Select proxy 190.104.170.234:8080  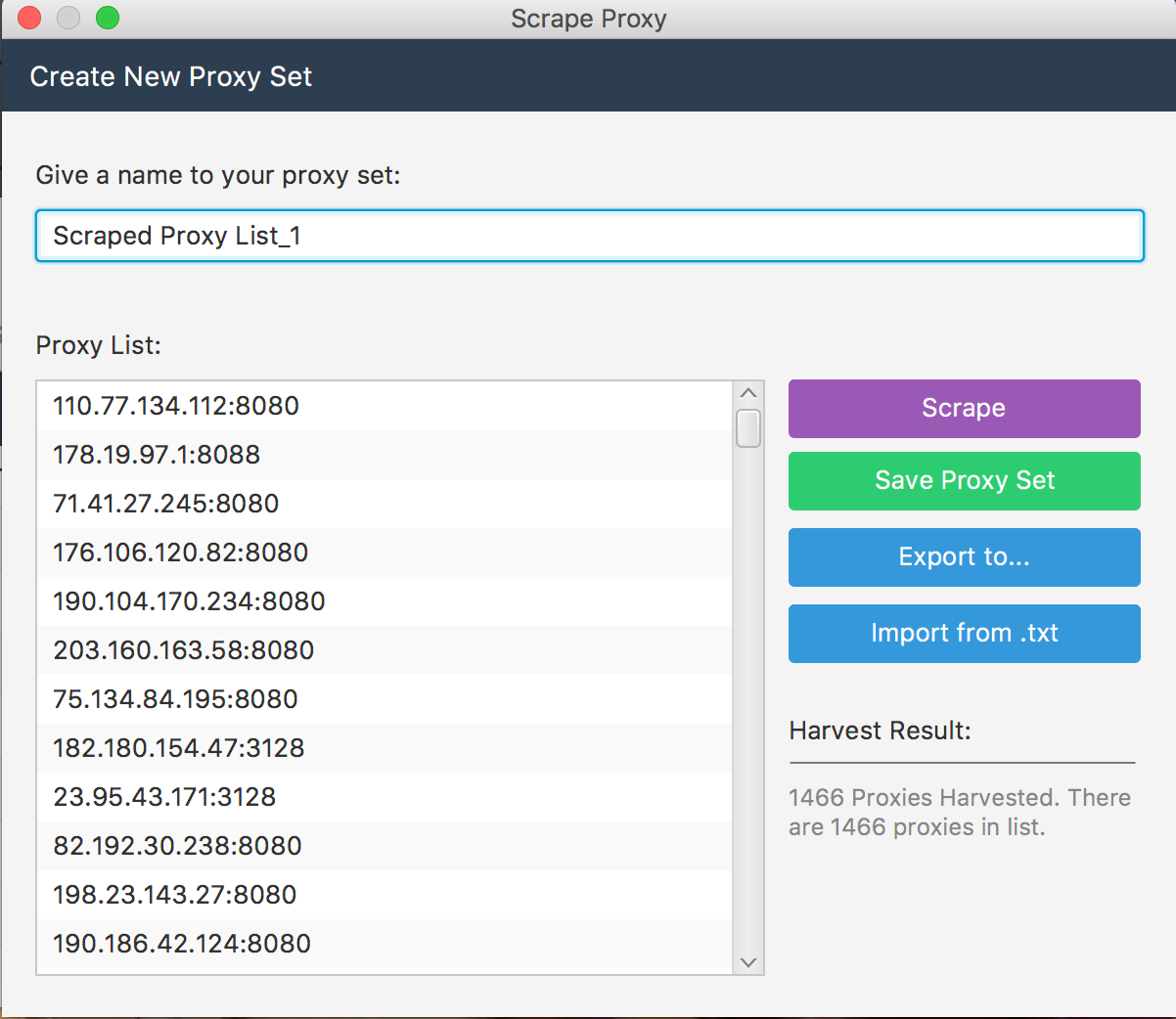(x=189, y=601)
